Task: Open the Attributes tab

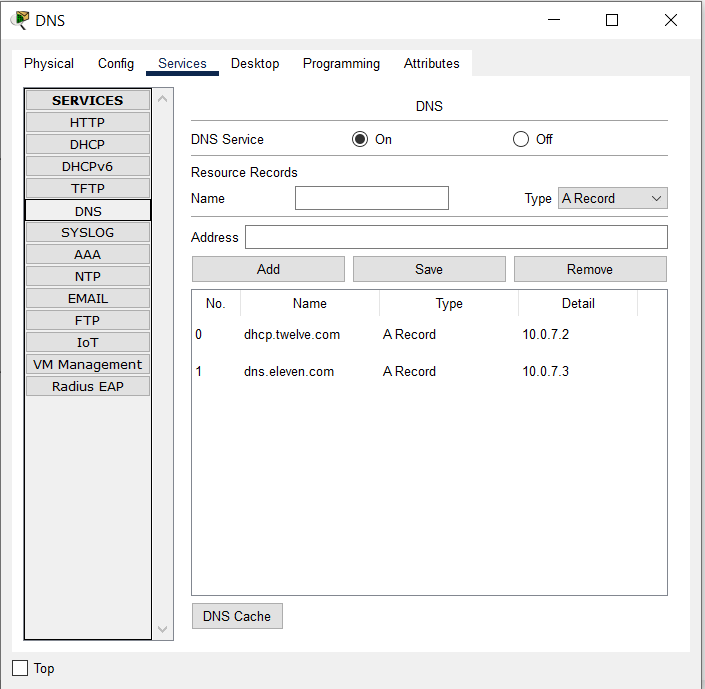Action: click(x=432, y=63)
